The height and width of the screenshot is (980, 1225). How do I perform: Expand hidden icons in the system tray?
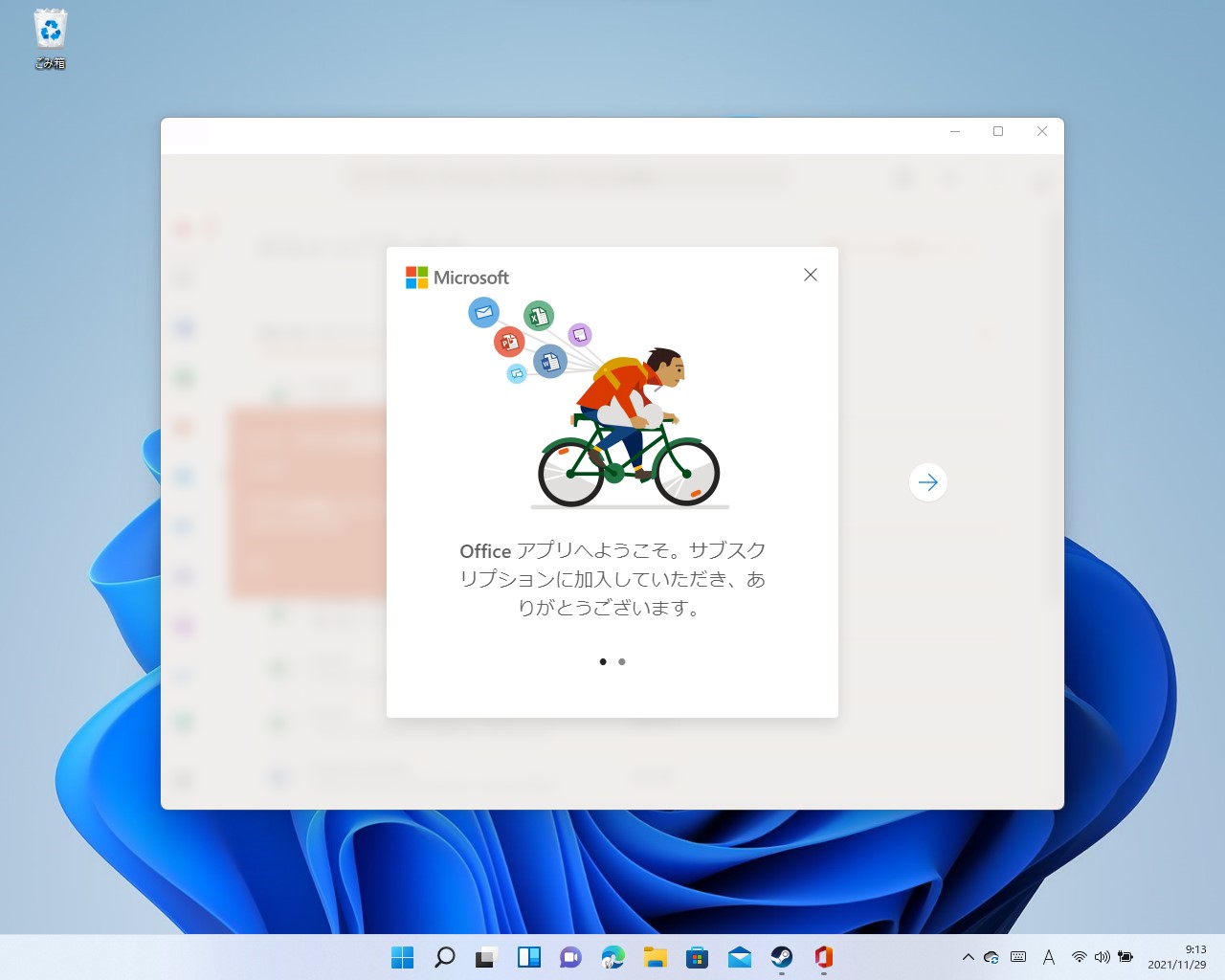click(x=969, y=956)
